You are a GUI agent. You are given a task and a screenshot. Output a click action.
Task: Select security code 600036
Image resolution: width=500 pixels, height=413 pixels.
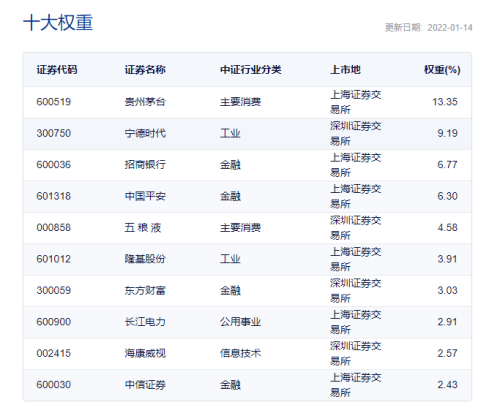[54, 165]
